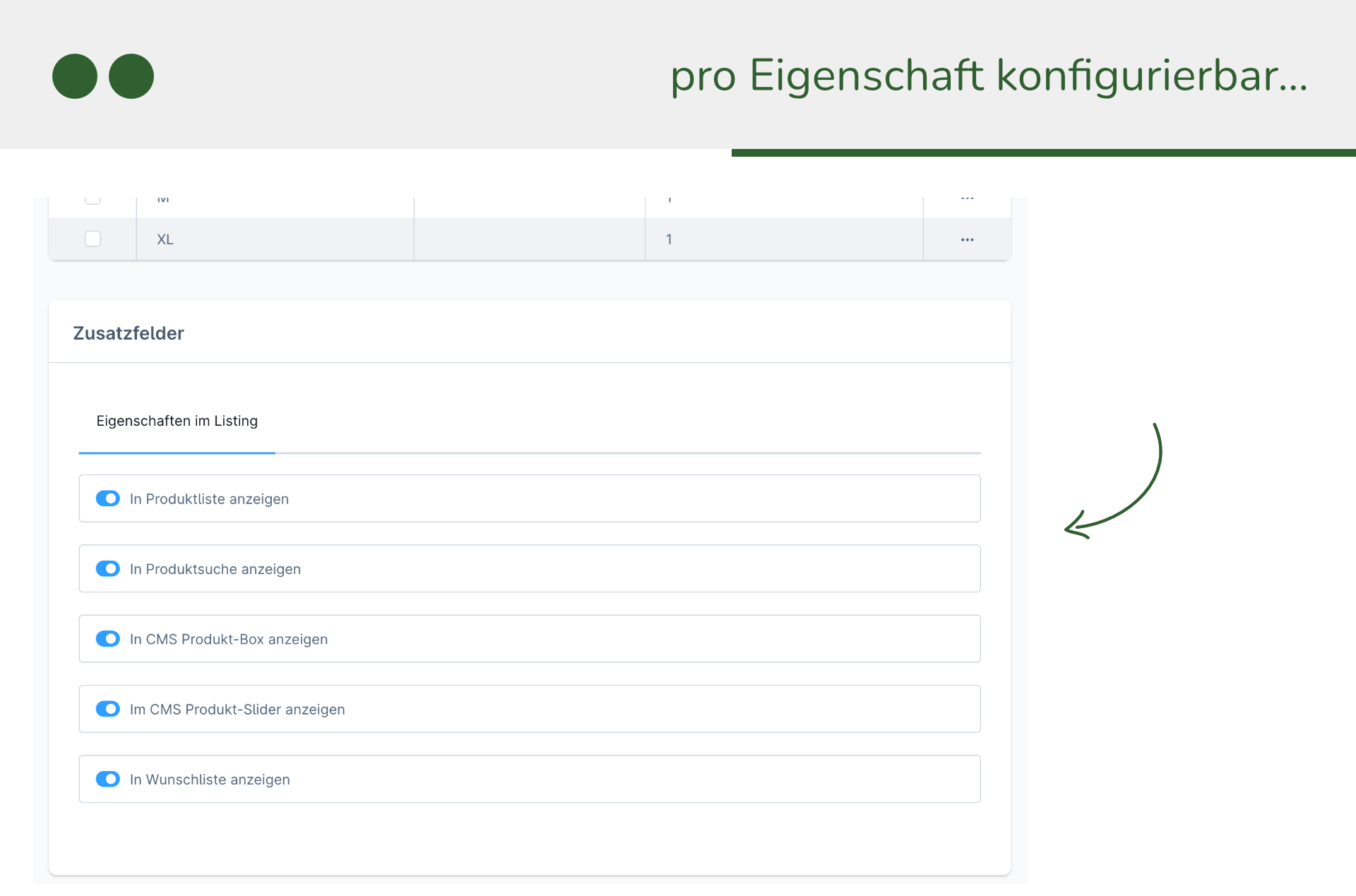Click position value 1 in XL row
Screen dimensions: 1356x896
tap(669, 239)
